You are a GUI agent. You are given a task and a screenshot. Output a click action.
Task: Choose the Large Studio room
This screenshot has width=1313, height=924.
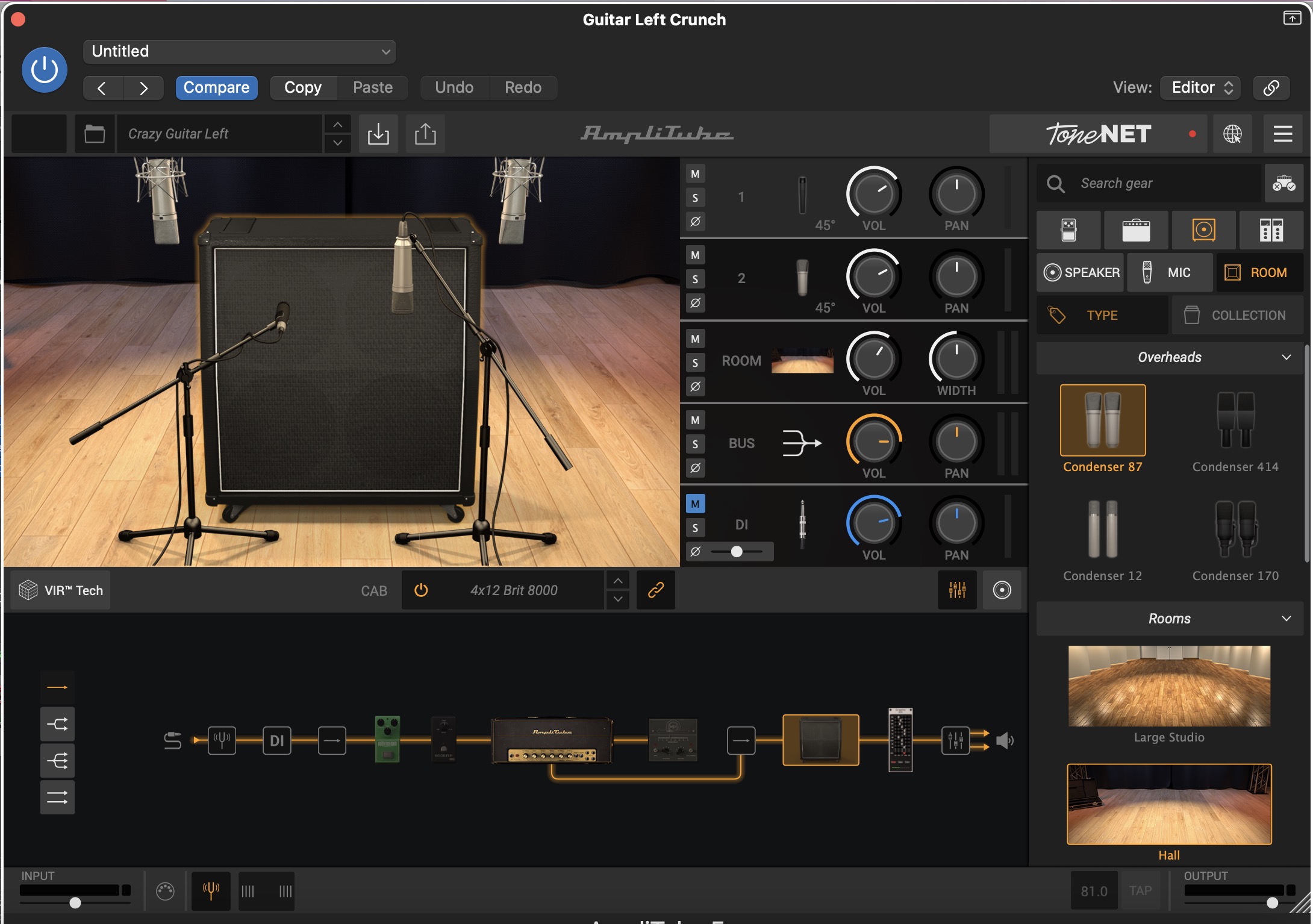(1169, 686)
